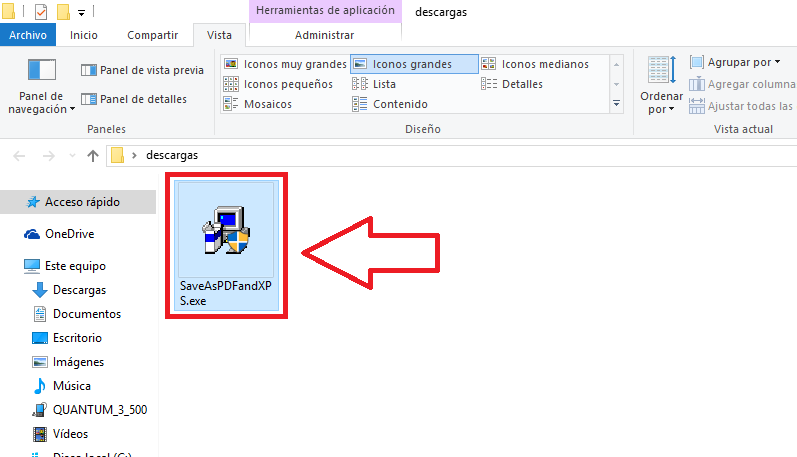The image size is (797, 457).
Task: Open the Administrar ribbon tab
Action: tap(325, 35)
